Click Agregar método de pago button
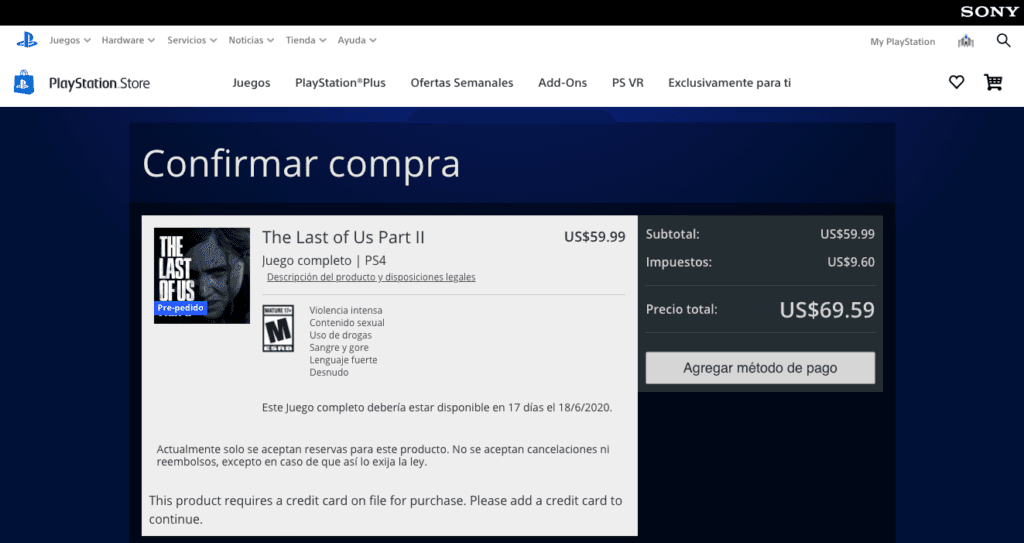The image size is (1024, 543). pyautogui.click(x=760, y=368)
